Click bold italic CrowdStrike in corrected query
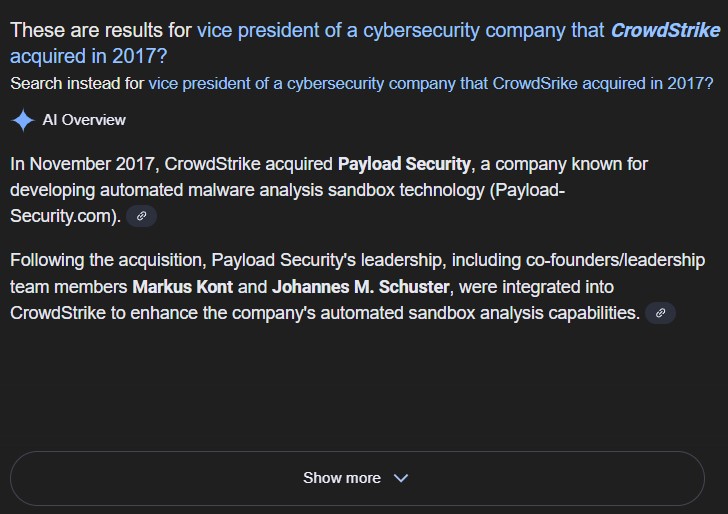728x514 pixels. pos(664,30)
